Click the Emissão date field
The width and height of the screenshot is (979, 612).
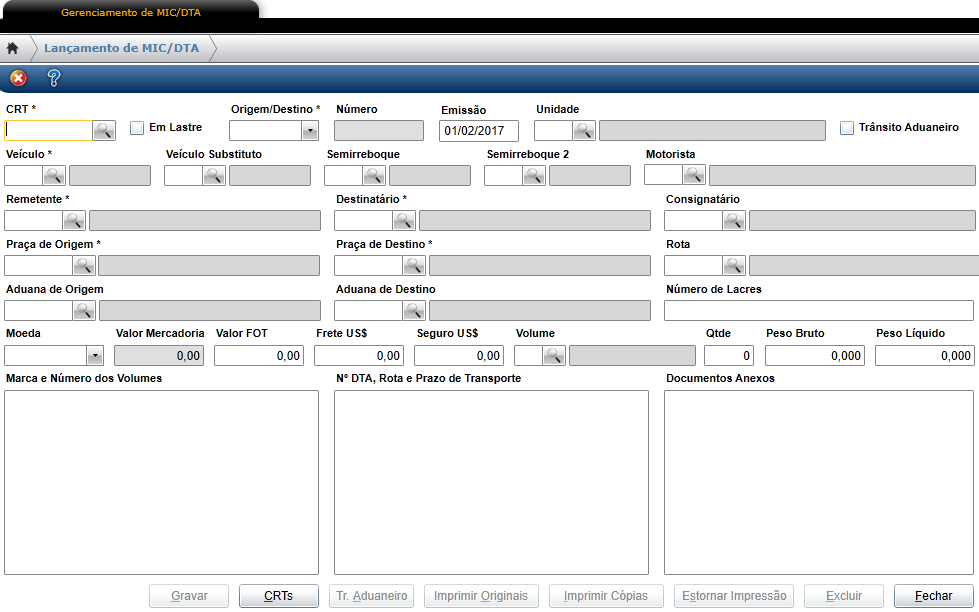click(x=479, y=131)
